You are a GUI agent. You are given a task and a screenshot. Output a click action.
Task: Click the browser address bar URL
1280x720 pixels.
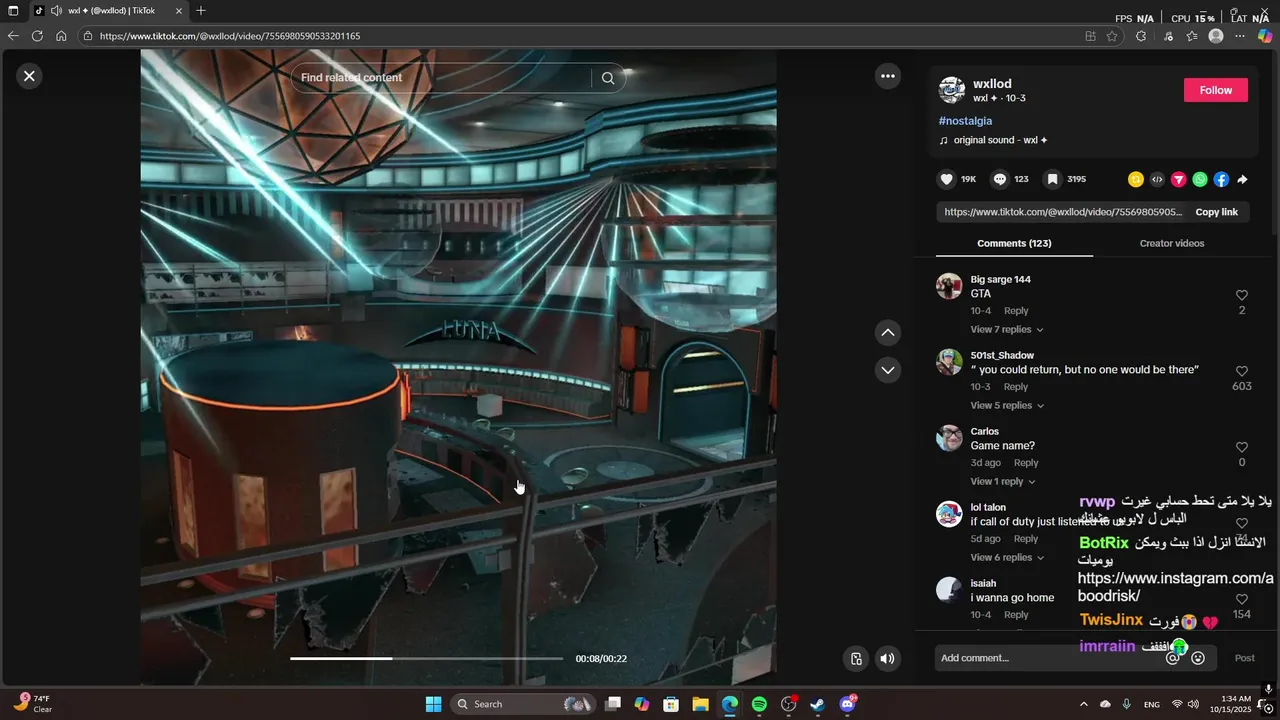pos(230,36)
